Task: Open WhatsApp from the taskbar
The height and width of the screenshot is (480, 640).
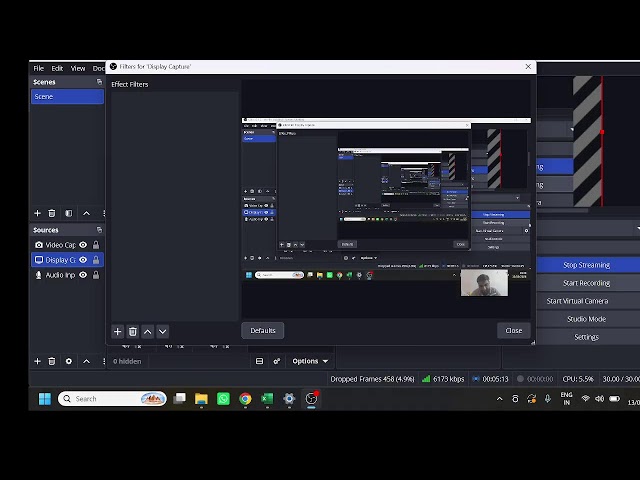Action: pos(223,399)
